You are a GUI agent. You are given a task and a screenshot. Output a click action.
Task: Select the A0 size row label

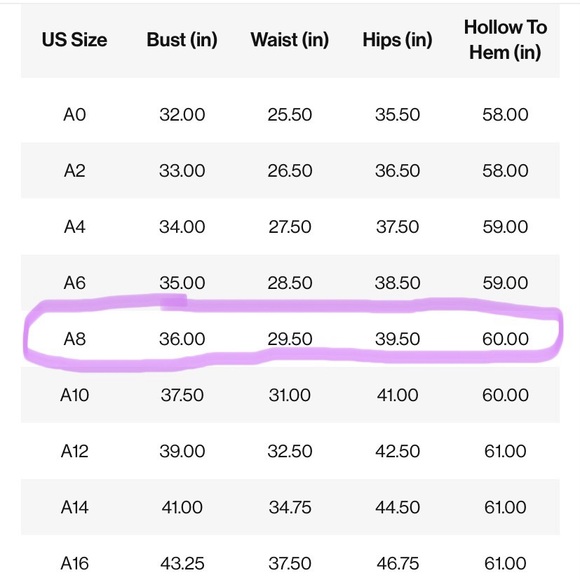[x=74, y=114]
